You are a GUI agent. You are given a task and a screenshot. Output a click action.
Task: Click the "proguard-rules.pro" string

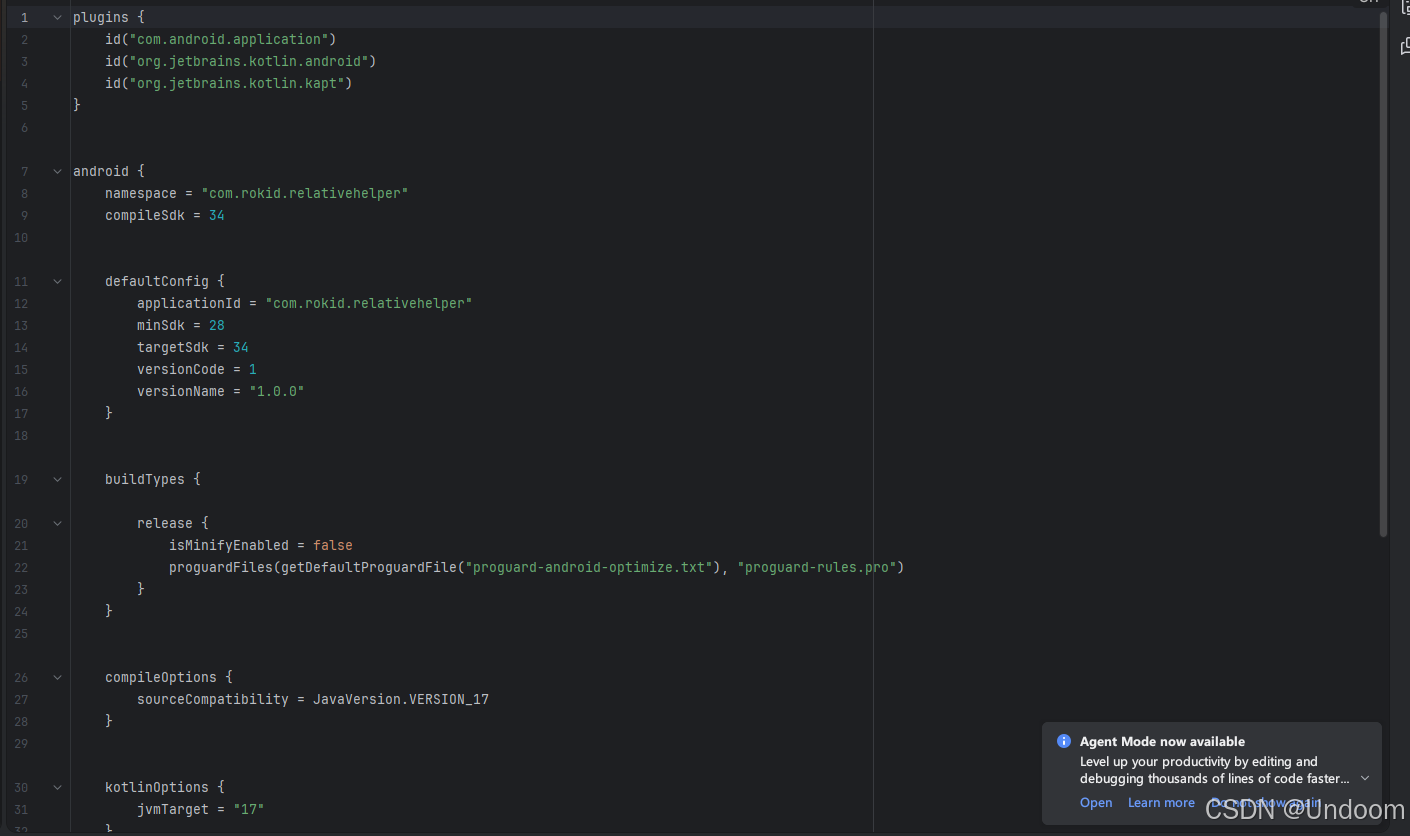(x=817, y=567)
